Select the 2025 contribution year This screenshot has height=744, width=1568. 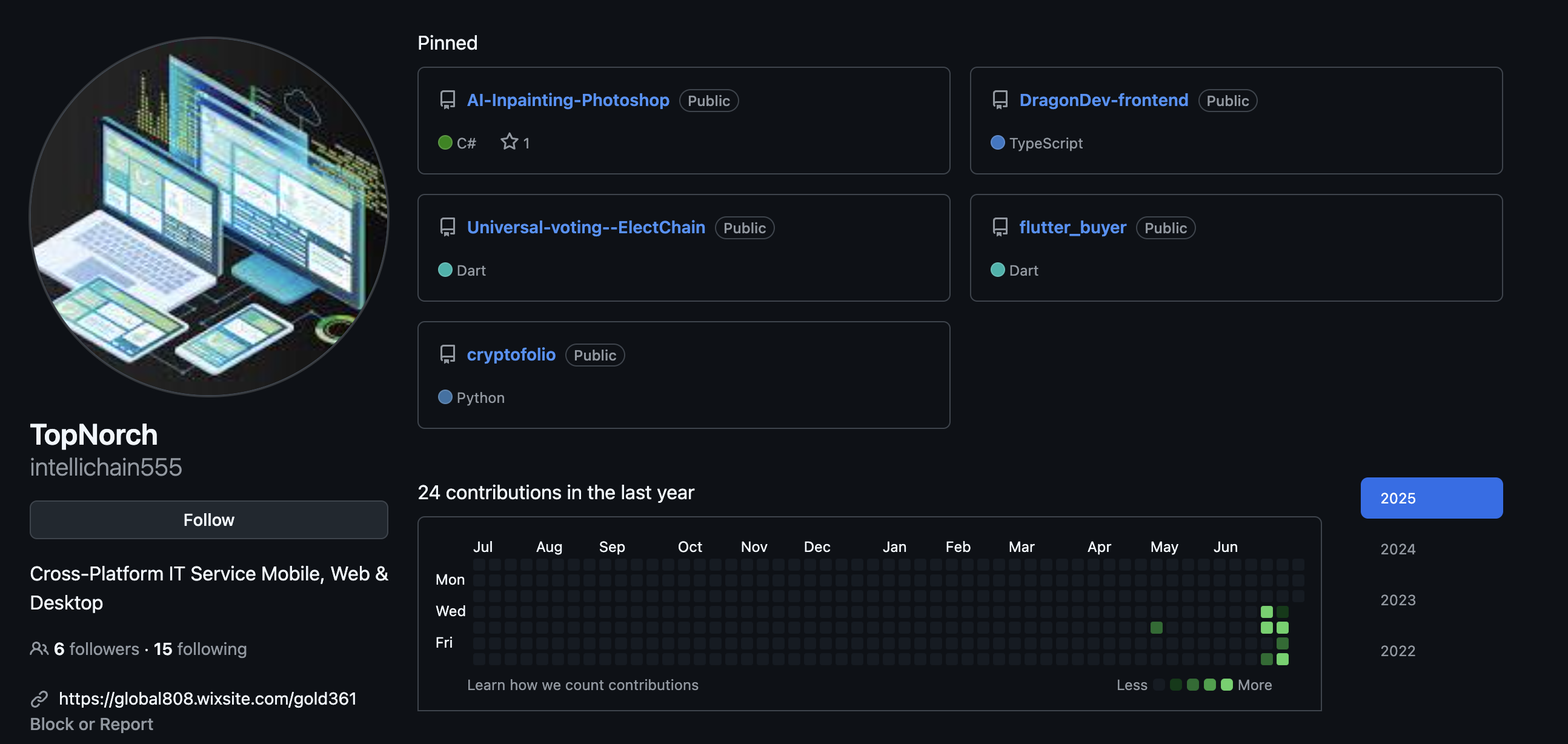click(1430, 498)
